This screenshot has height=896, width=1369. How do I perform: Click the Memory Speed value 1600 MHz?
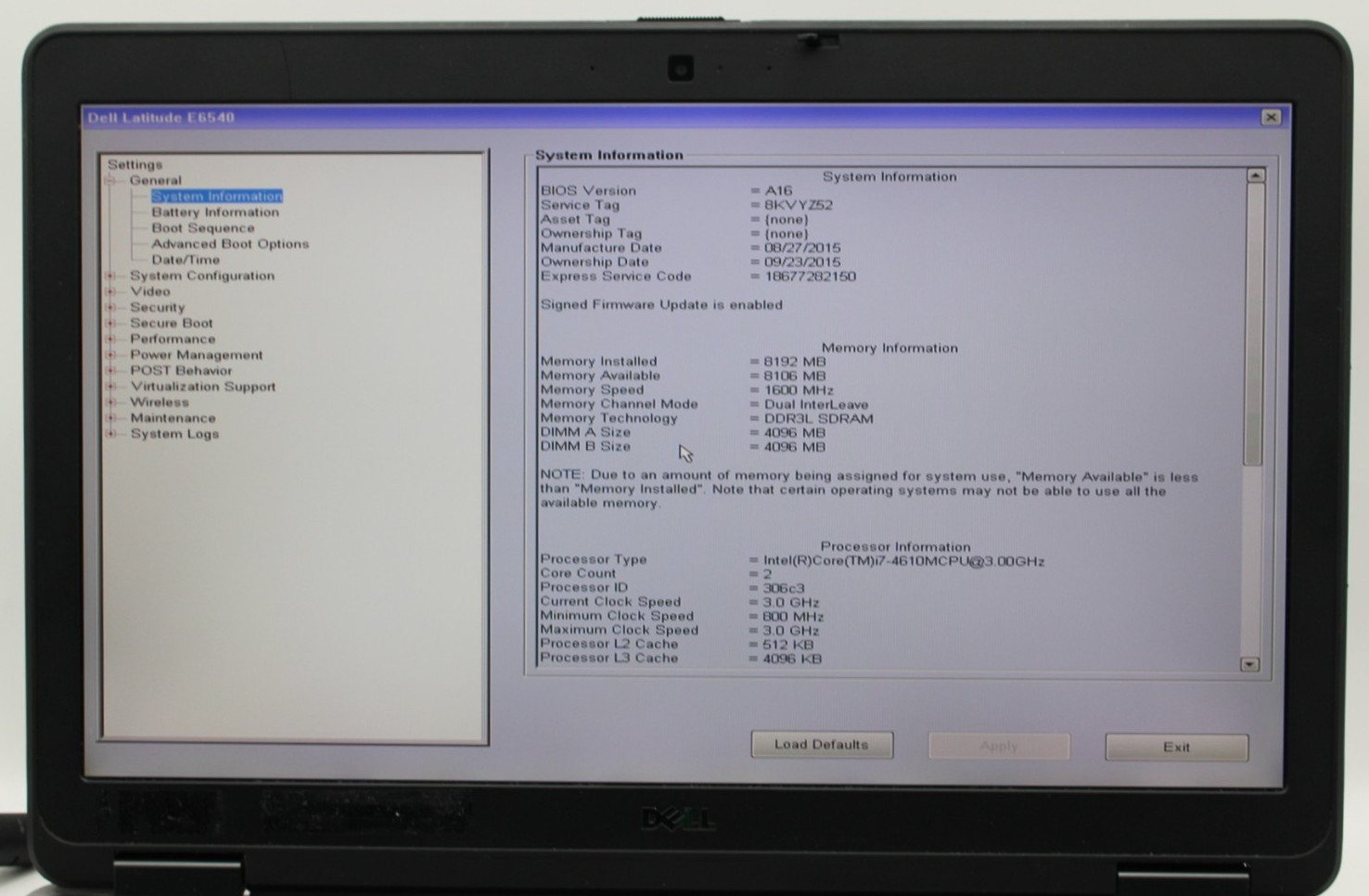click(x=798, y=390)
